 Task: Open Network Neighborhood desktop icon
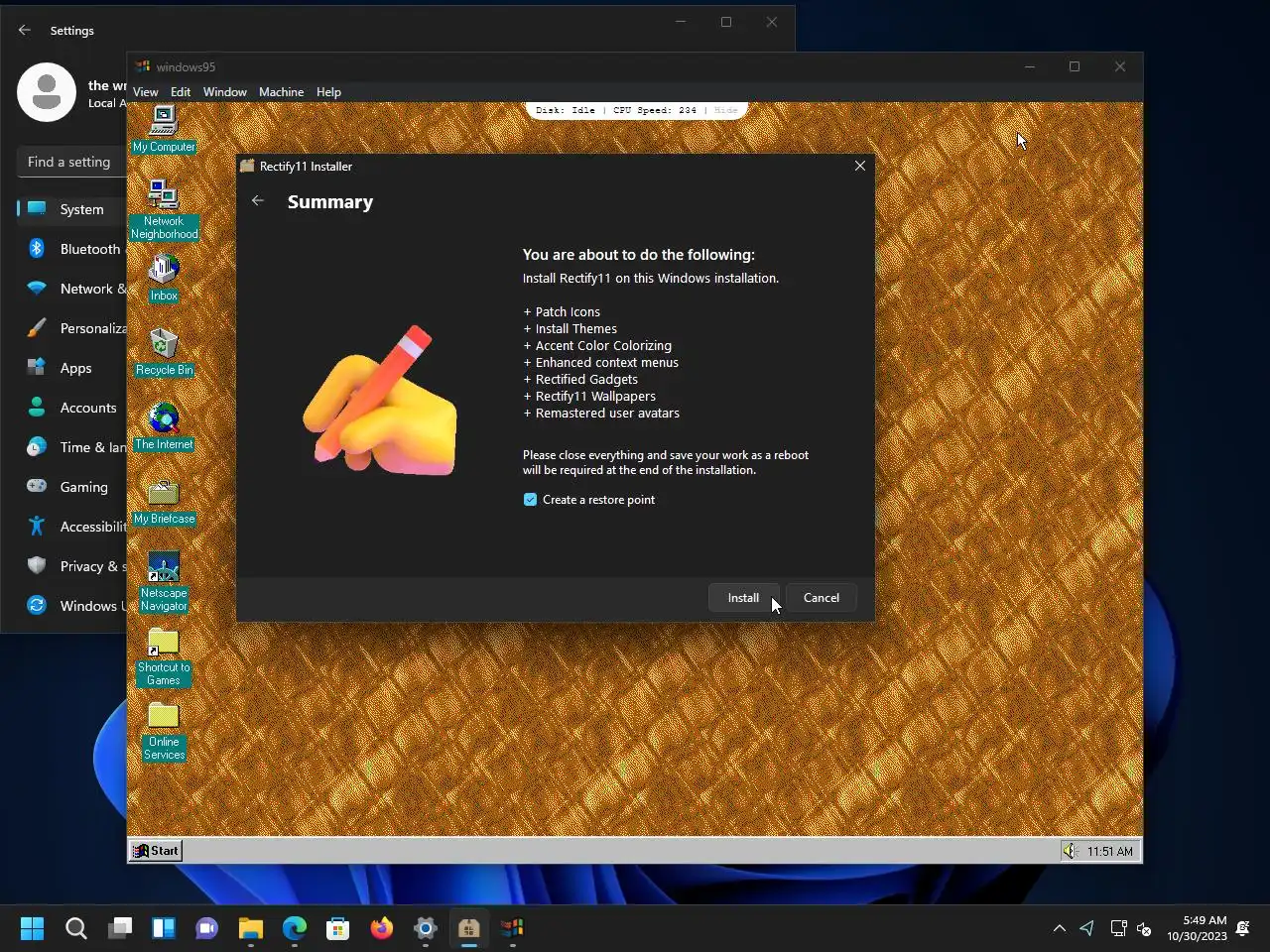(164, 209)
